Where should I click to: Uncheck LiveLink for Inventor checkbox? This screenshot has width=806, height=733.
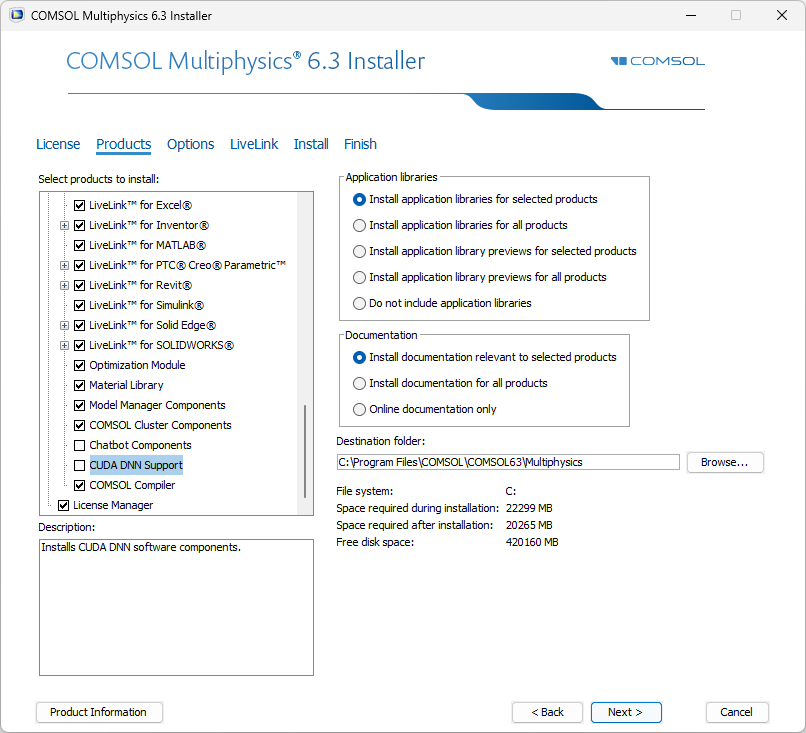[79, 226]
